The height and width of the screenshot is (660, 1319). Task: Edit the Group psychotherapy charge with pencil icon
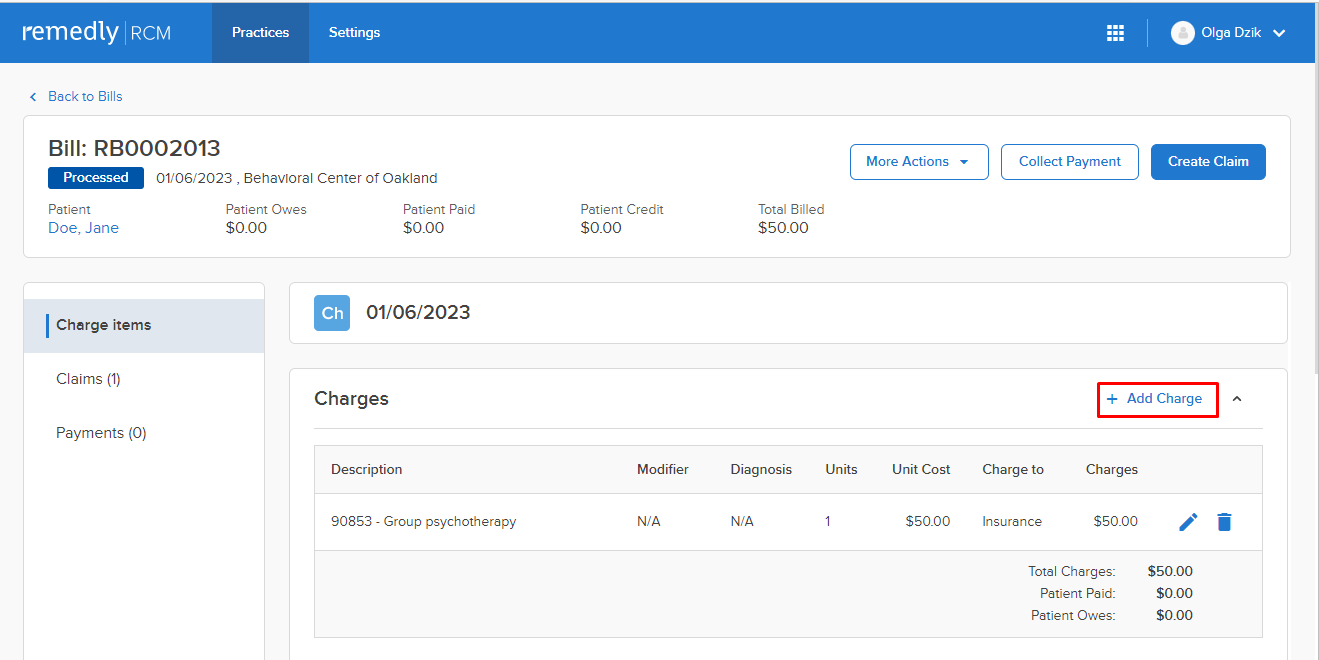click(1187, 521)
